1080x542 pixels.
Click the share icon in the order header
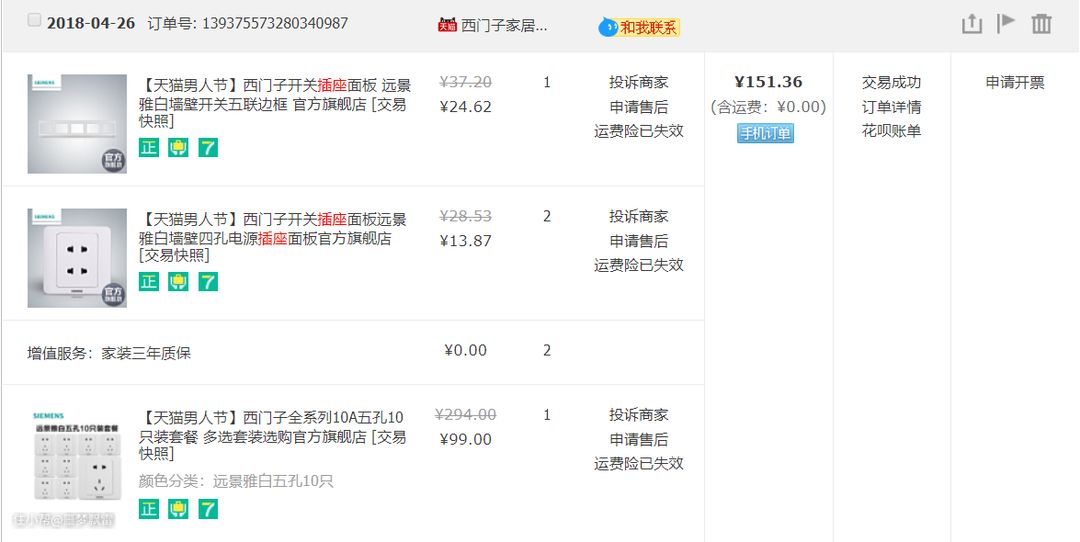[x=972, y=24]
